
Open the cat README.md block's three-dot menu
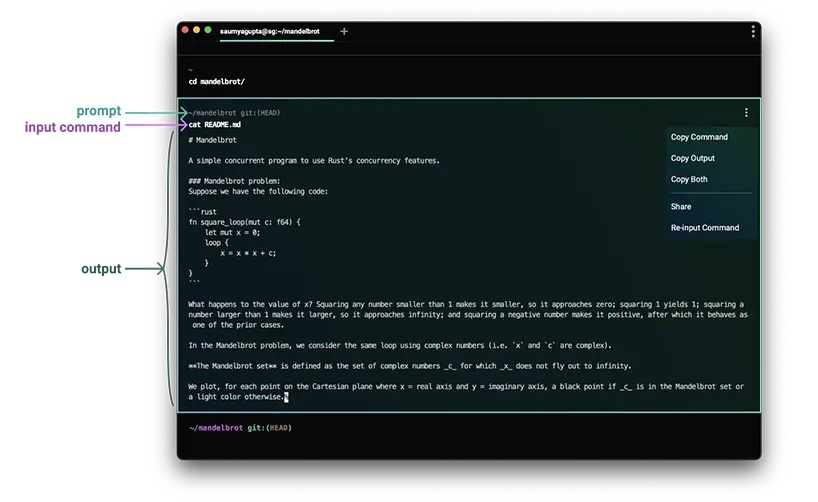(746, 113)
